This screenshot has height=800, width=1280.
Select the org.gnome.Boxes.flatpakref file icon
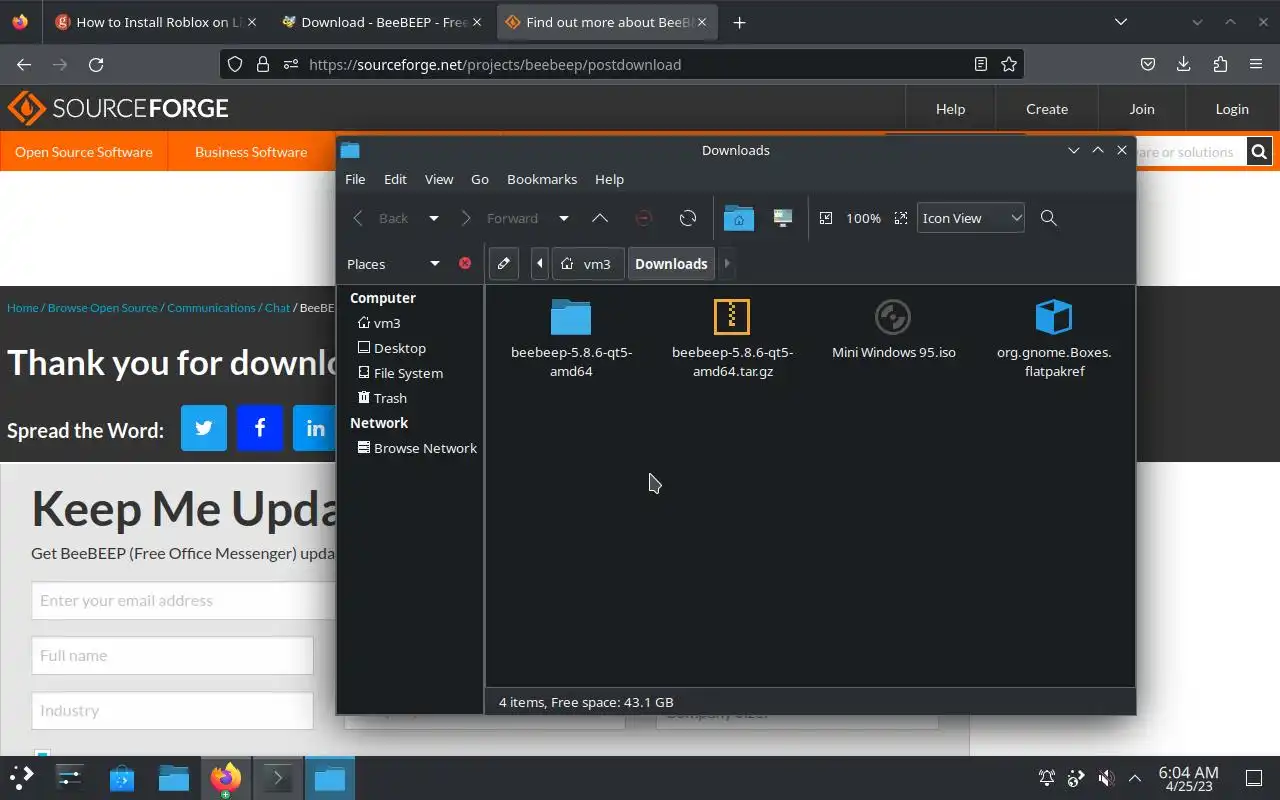point(1054,317)
